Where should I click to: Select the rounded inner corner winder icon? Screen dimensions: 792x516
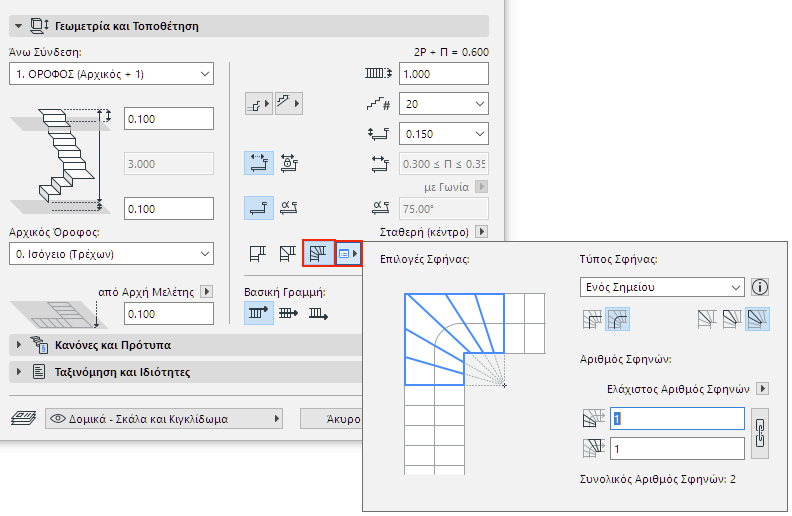tap(617, 319)
